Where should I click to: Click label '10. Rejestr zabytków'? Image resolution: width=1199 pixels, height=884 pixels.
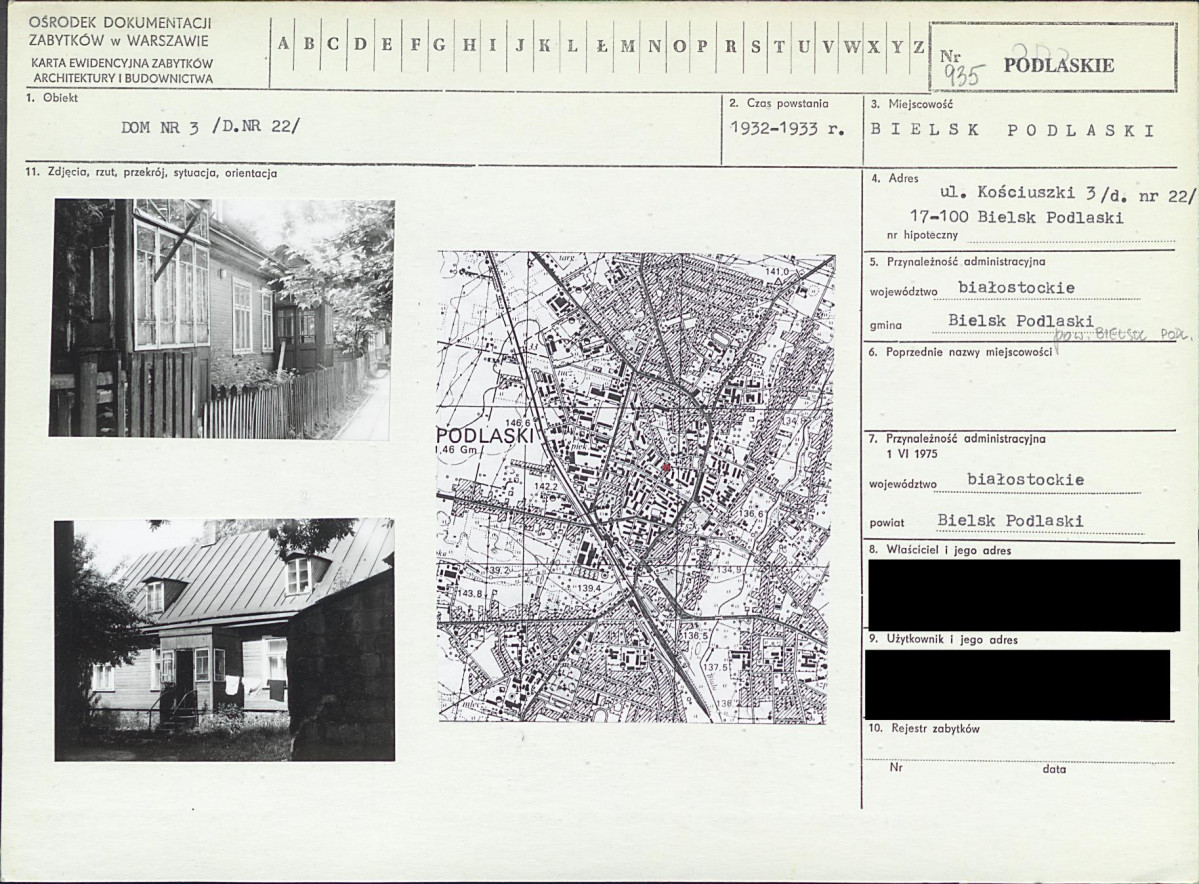[x=924, y=729]
